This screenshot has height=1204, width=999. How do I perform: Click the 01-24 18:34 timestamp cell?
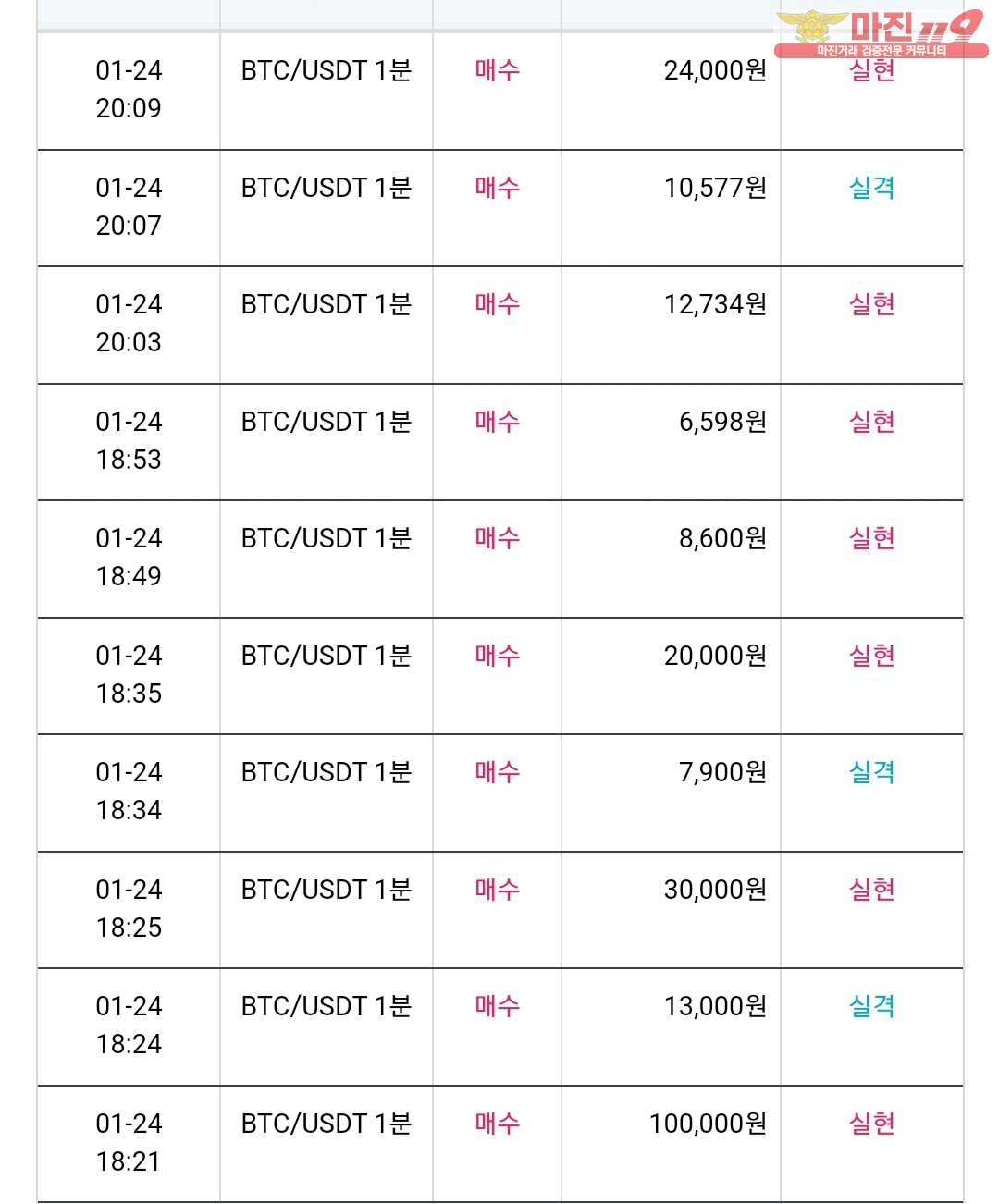(x=129, y=791)
